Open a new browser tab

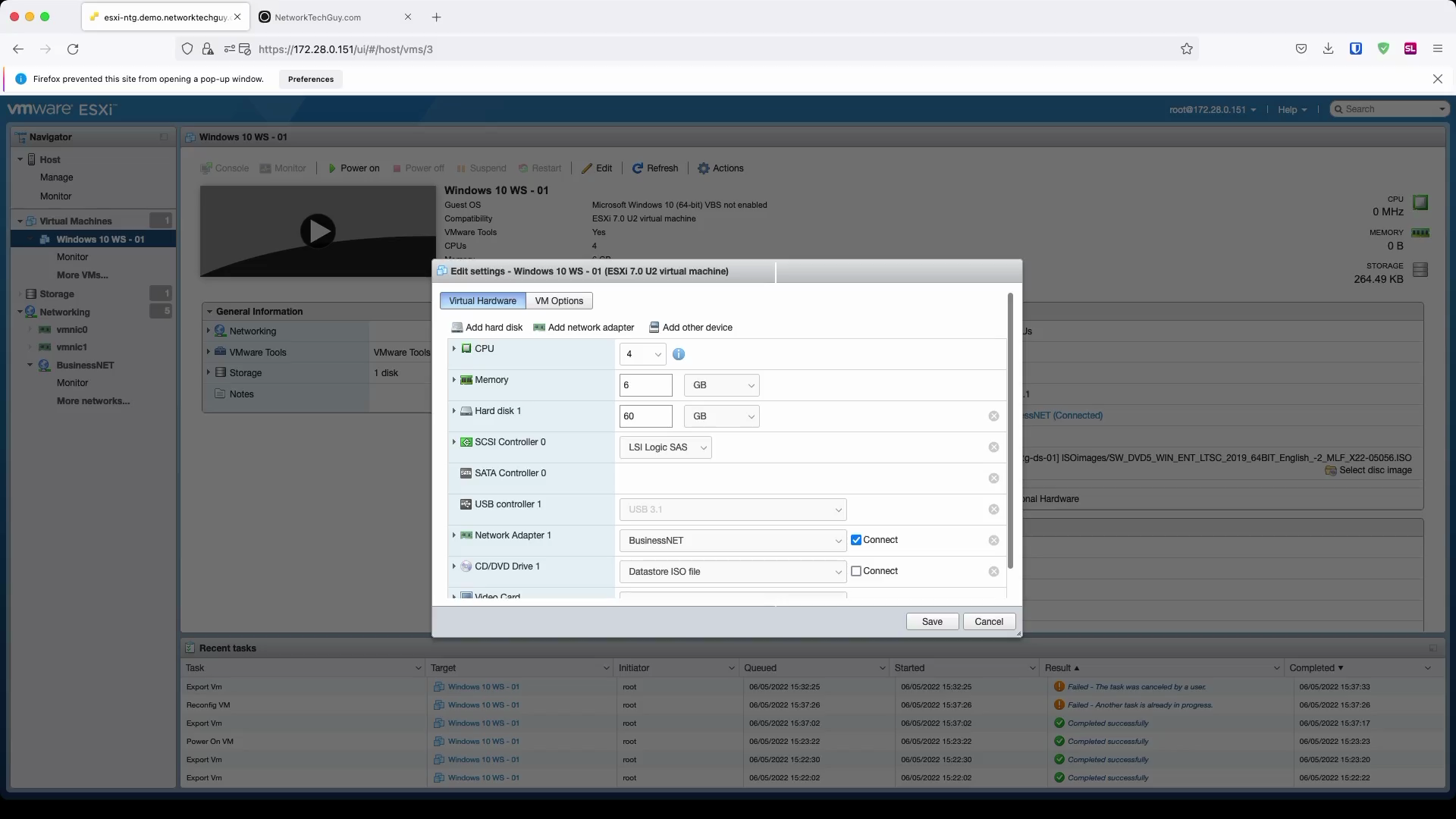pyautogui.click(x=437, y=17)
